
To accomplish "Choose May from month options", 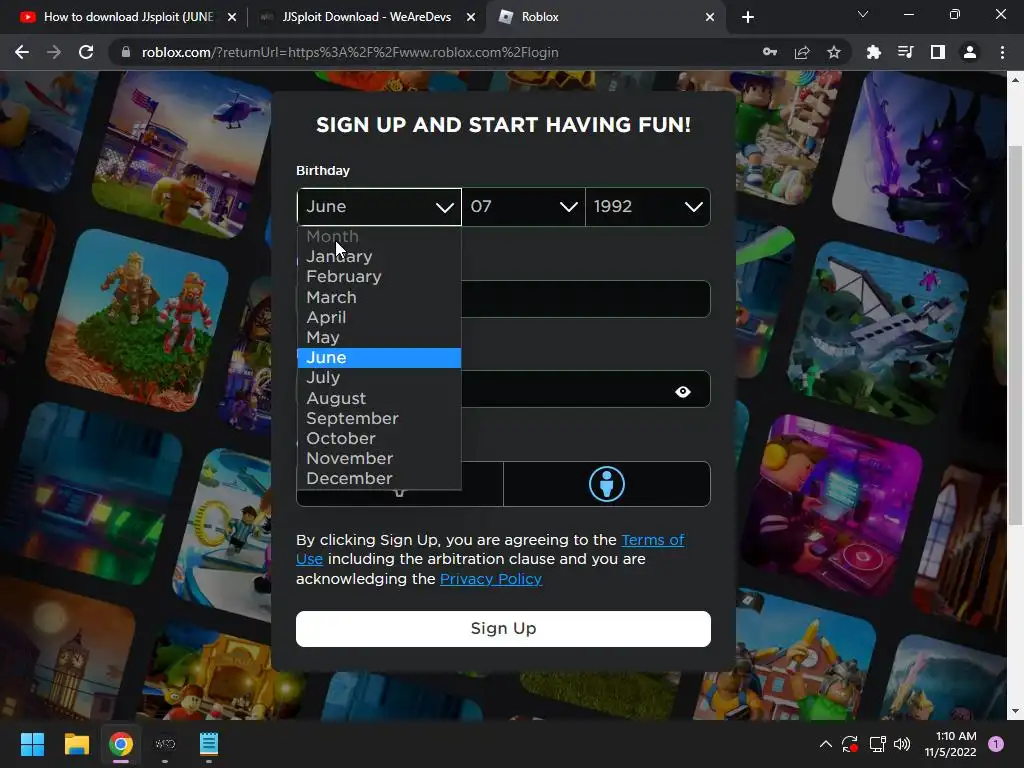I will click(x=379, y=338).
